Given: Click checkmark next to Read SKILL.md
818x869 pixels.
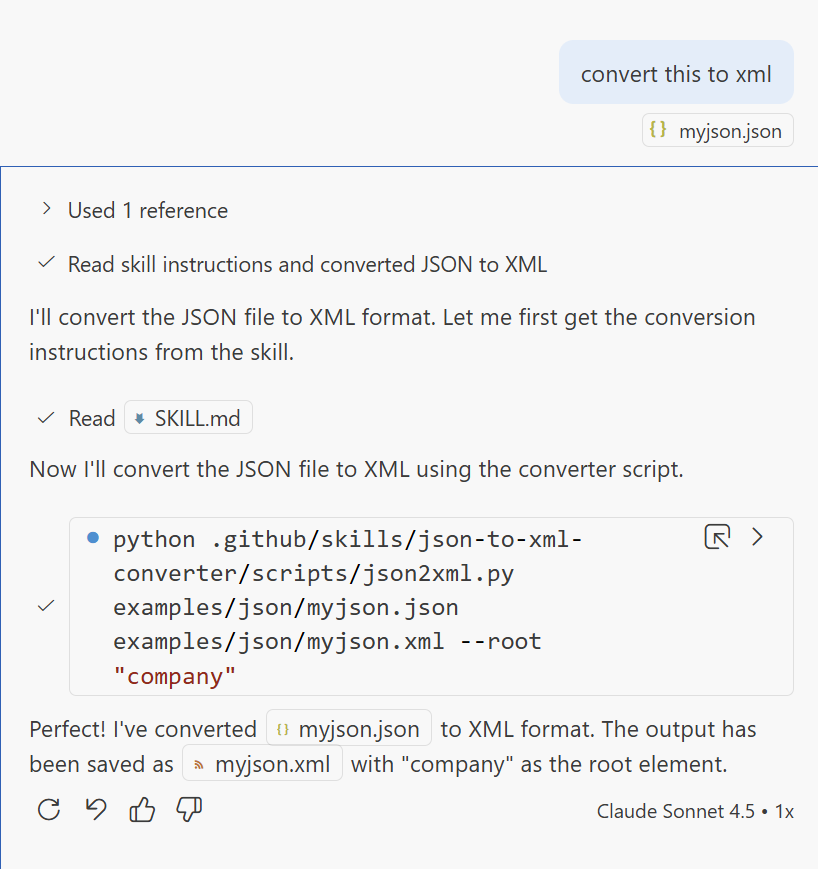Looking at the screenshot, I should (45, 418).
